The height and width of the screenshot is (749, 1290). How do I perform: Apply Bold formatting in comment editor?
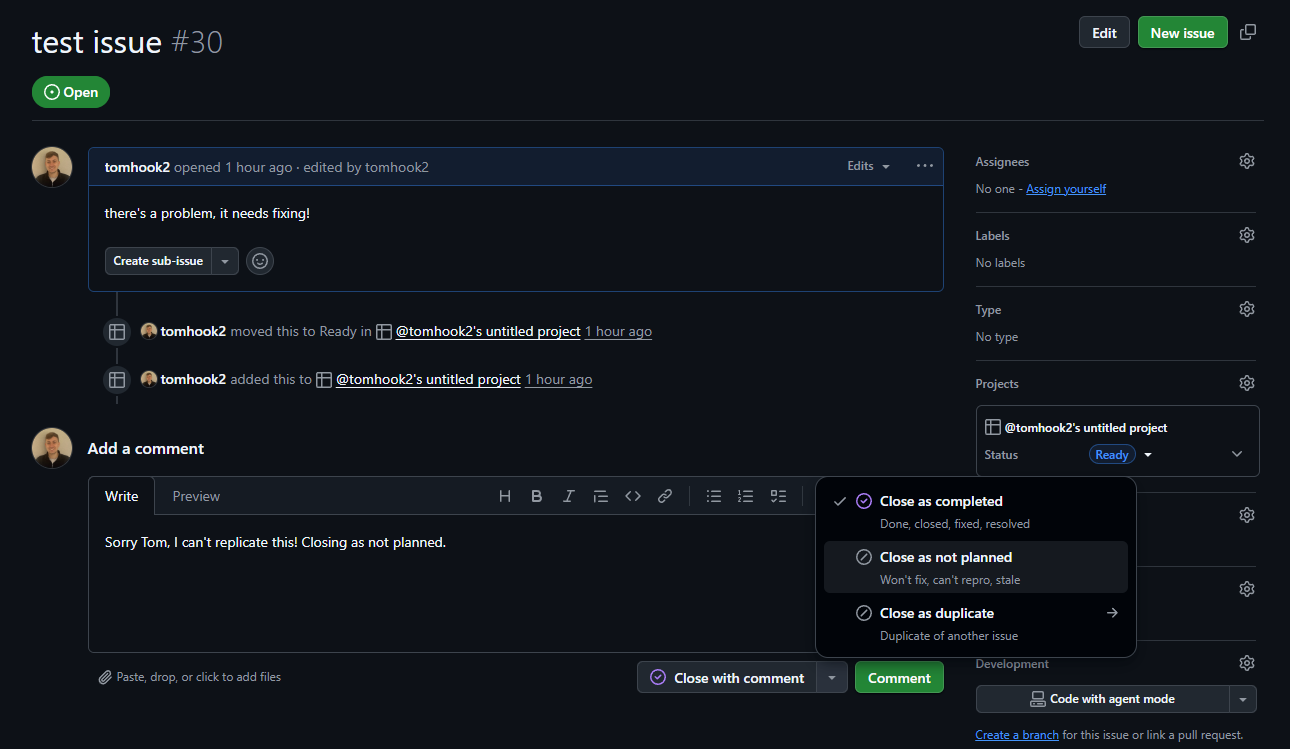(537, 496)
